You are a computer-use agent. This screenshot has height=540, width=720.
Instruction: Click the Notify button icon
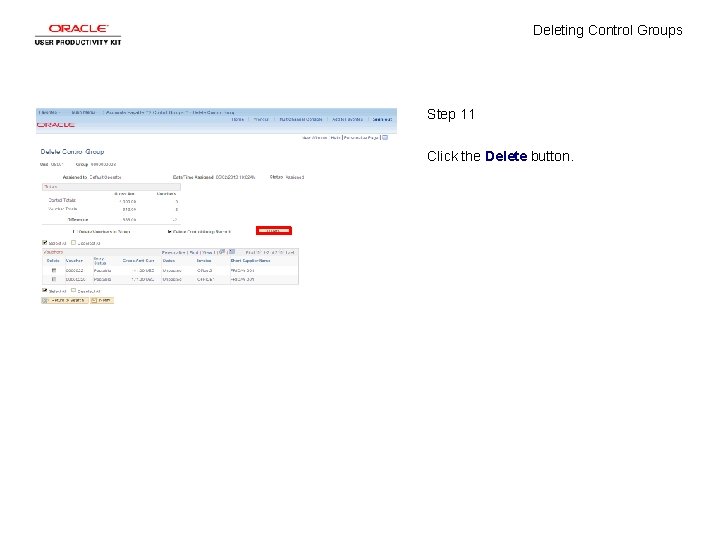point(94,300)
